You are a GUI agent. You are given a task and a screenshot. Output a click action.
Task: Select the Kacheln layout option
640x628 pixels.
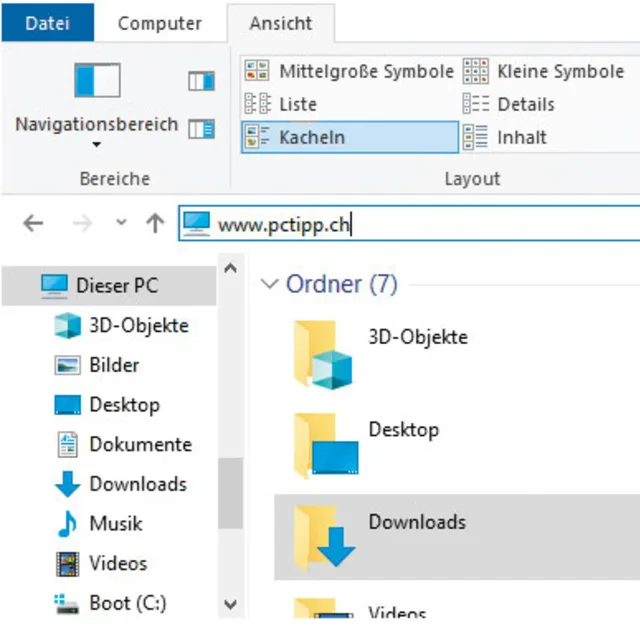click(x=350, y=137)
